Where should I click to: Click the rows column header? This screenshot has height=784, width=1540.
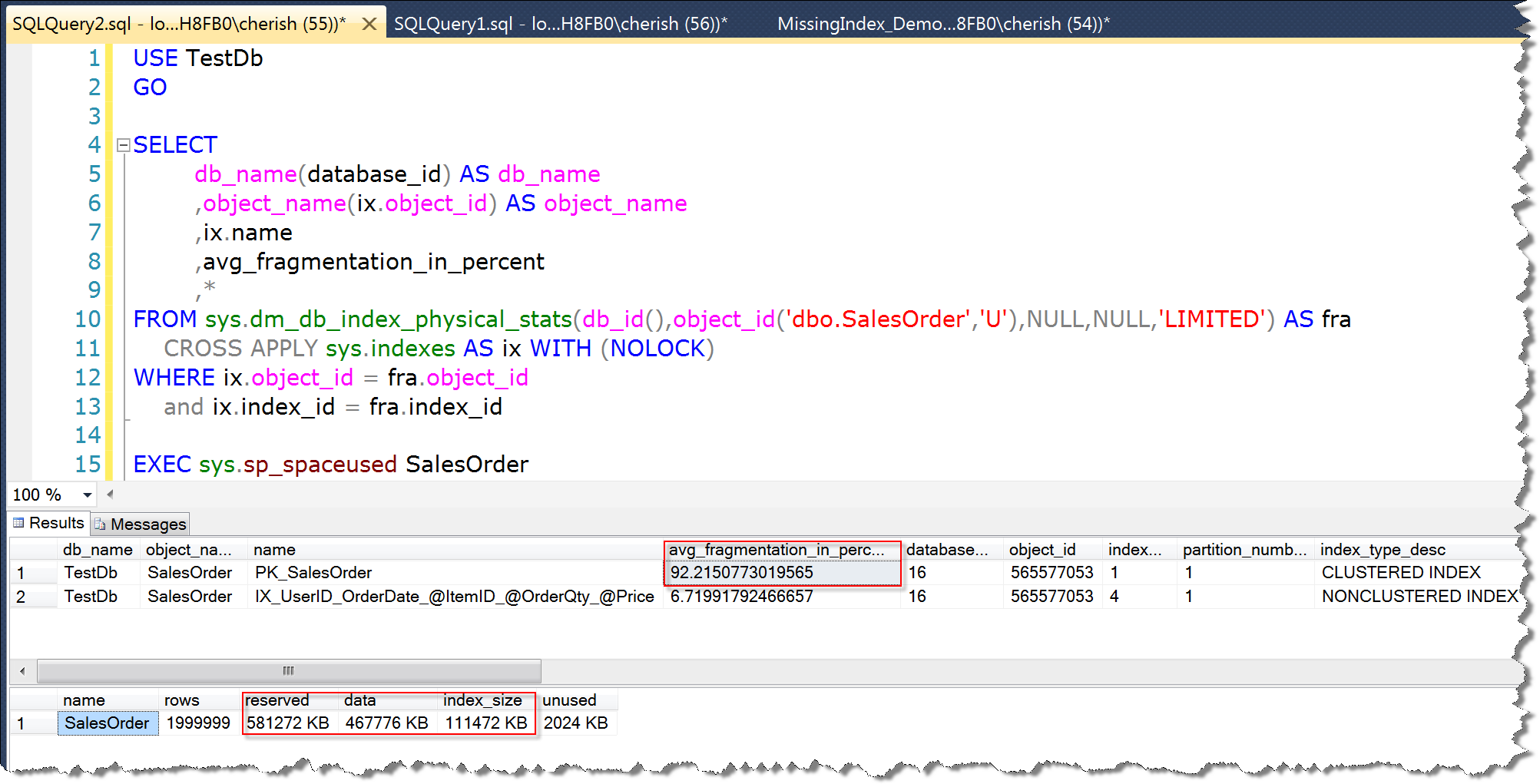coord(198,700)
